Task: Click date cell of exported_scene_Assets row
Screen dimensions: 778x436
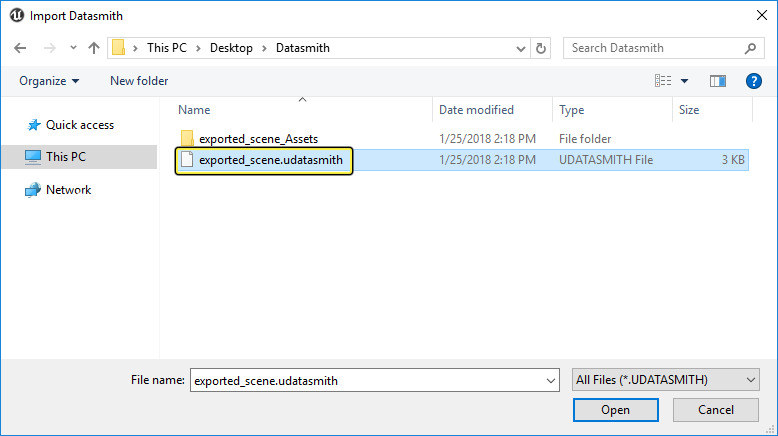Action: point(487,139)
